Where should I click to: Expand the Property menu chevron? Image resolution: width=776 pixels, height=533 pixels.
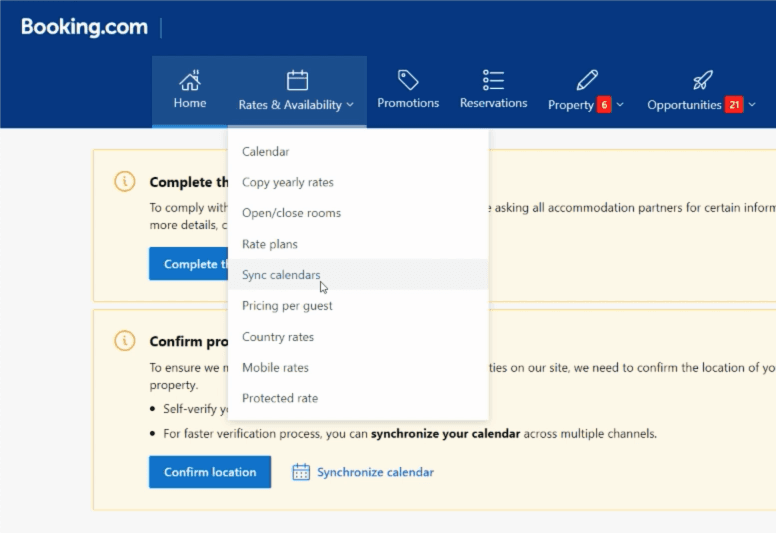coord(620,104)
